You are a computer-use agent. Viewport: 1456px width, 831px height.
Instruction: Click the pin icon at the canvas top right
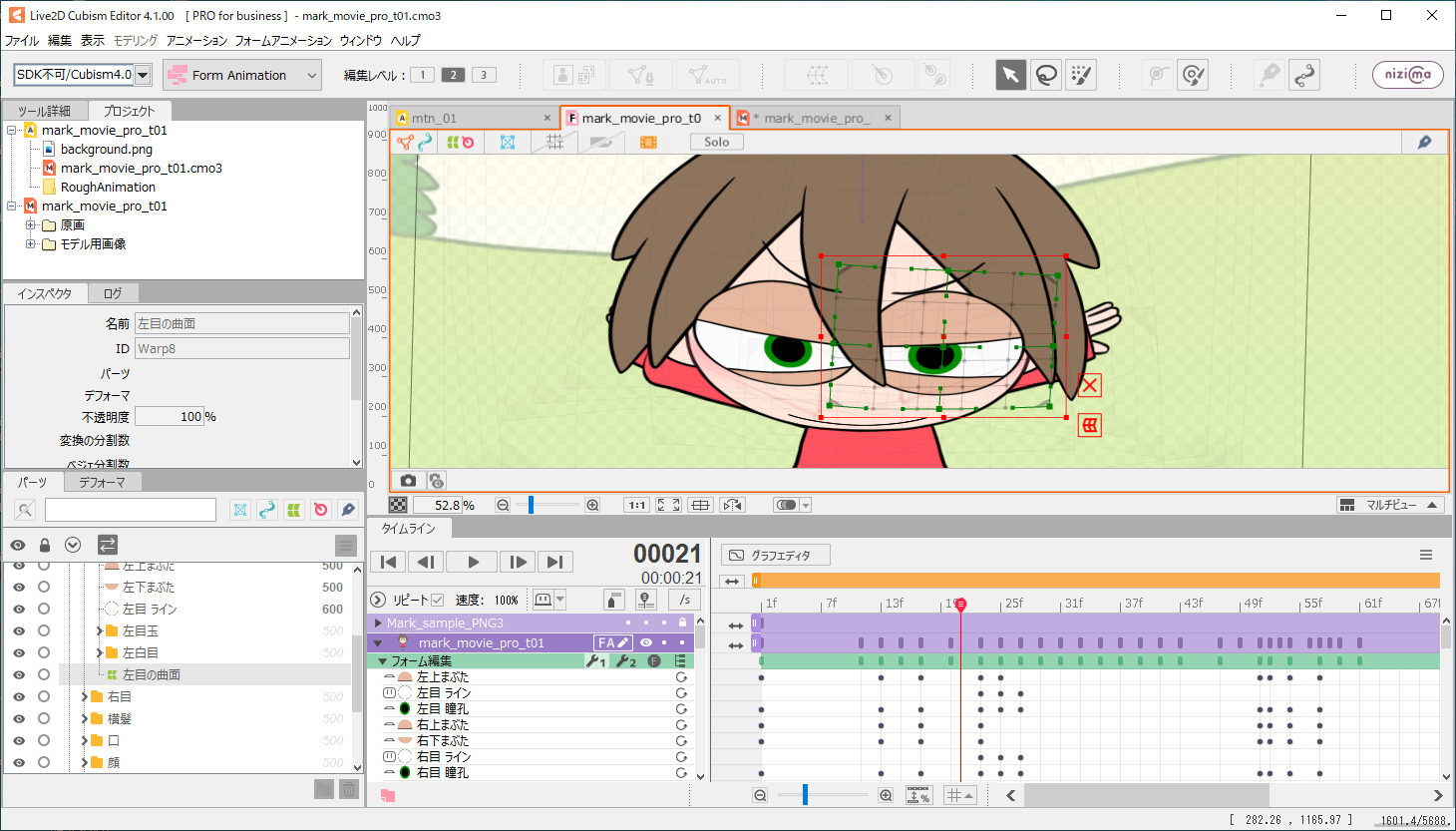click(x=1424, y=142)
